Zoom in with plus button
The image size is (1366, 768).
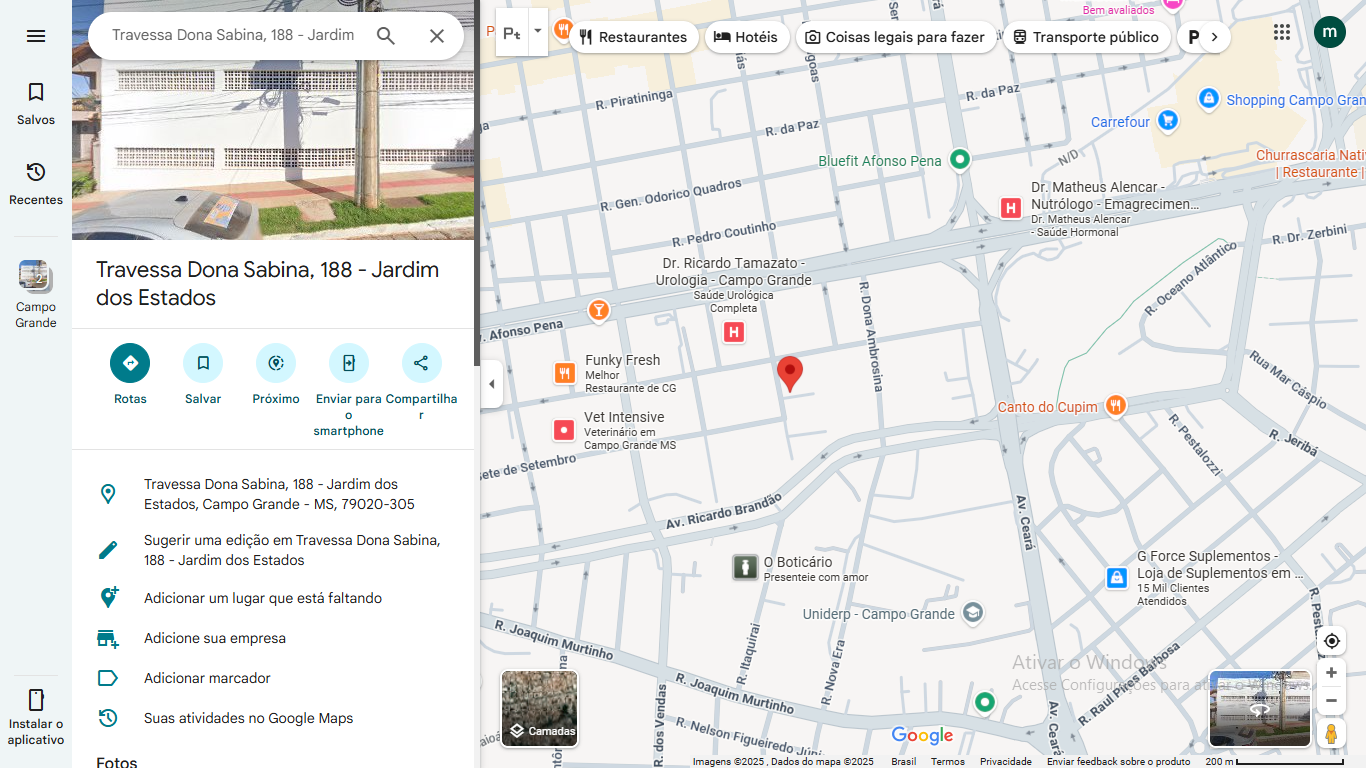pyautogui.click(x=1331, y=673)
